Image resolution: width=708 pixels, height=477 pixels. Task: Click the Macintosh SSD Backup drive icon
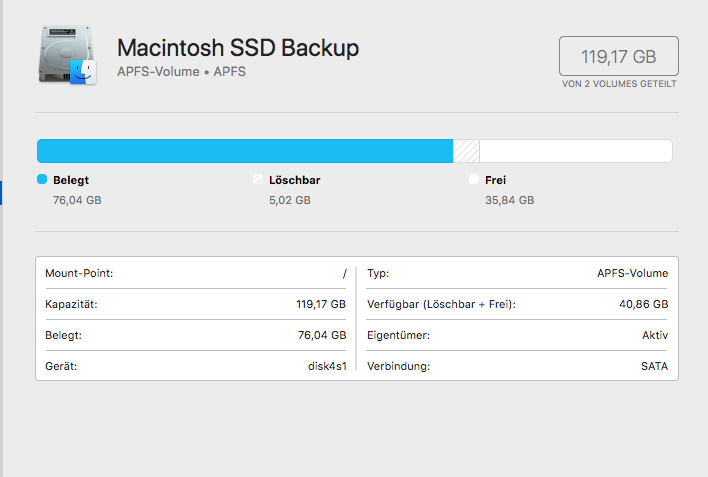coord(68,56)
